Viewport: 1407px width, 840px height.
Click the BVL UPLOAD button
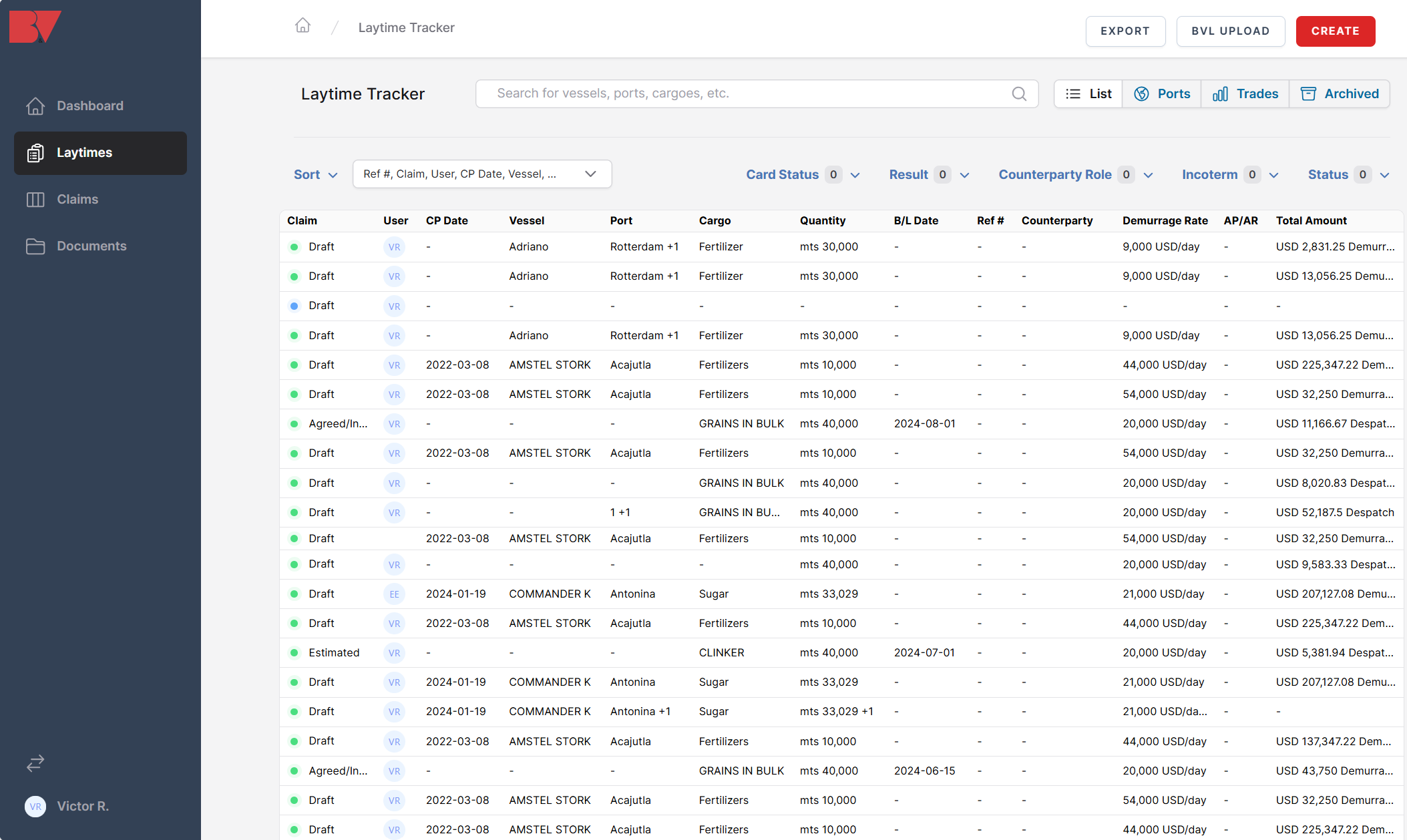point(1230,31)
